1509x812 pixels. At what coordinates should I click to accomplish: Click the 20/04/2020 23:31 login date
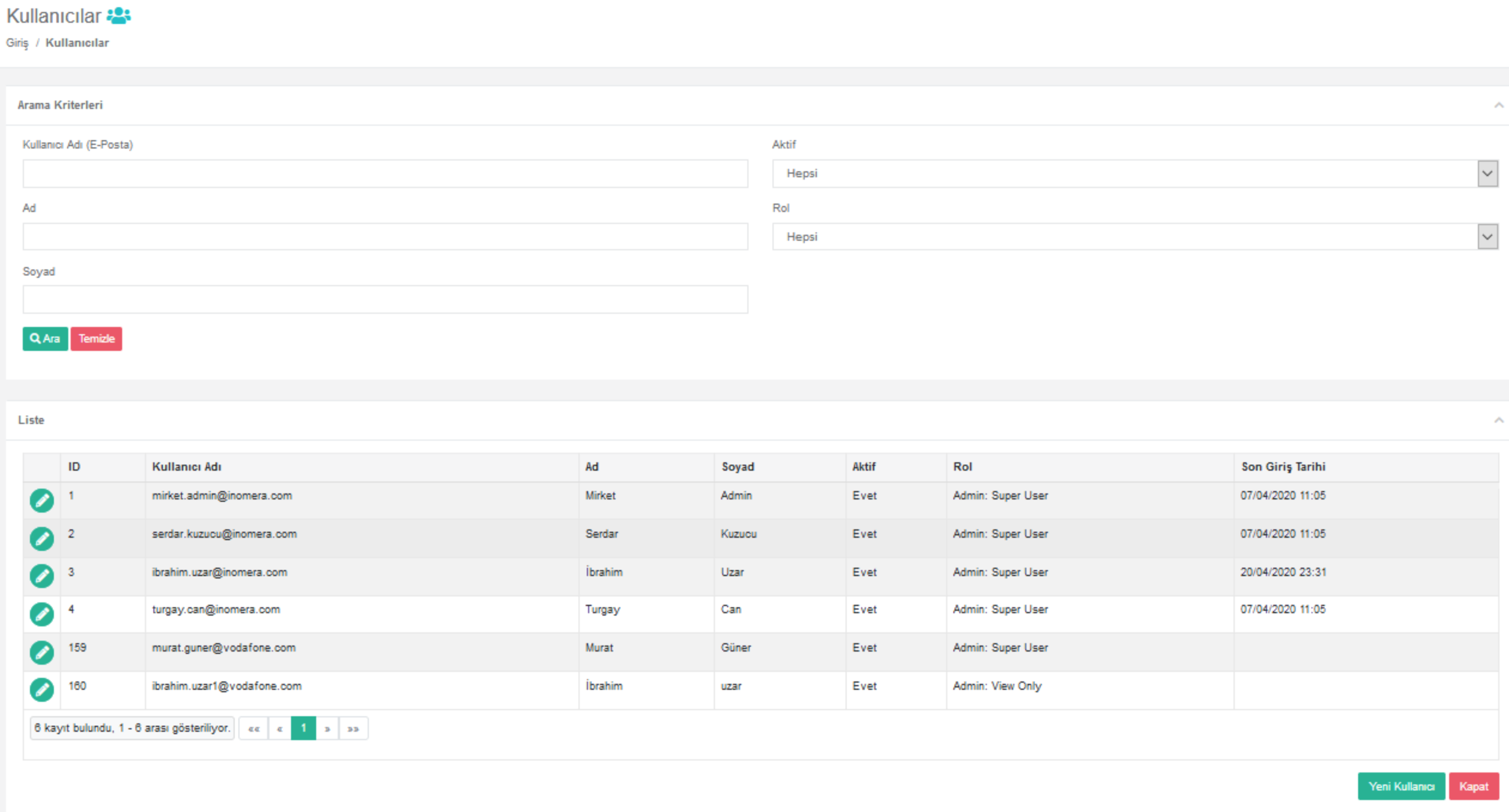point(1283,572)
